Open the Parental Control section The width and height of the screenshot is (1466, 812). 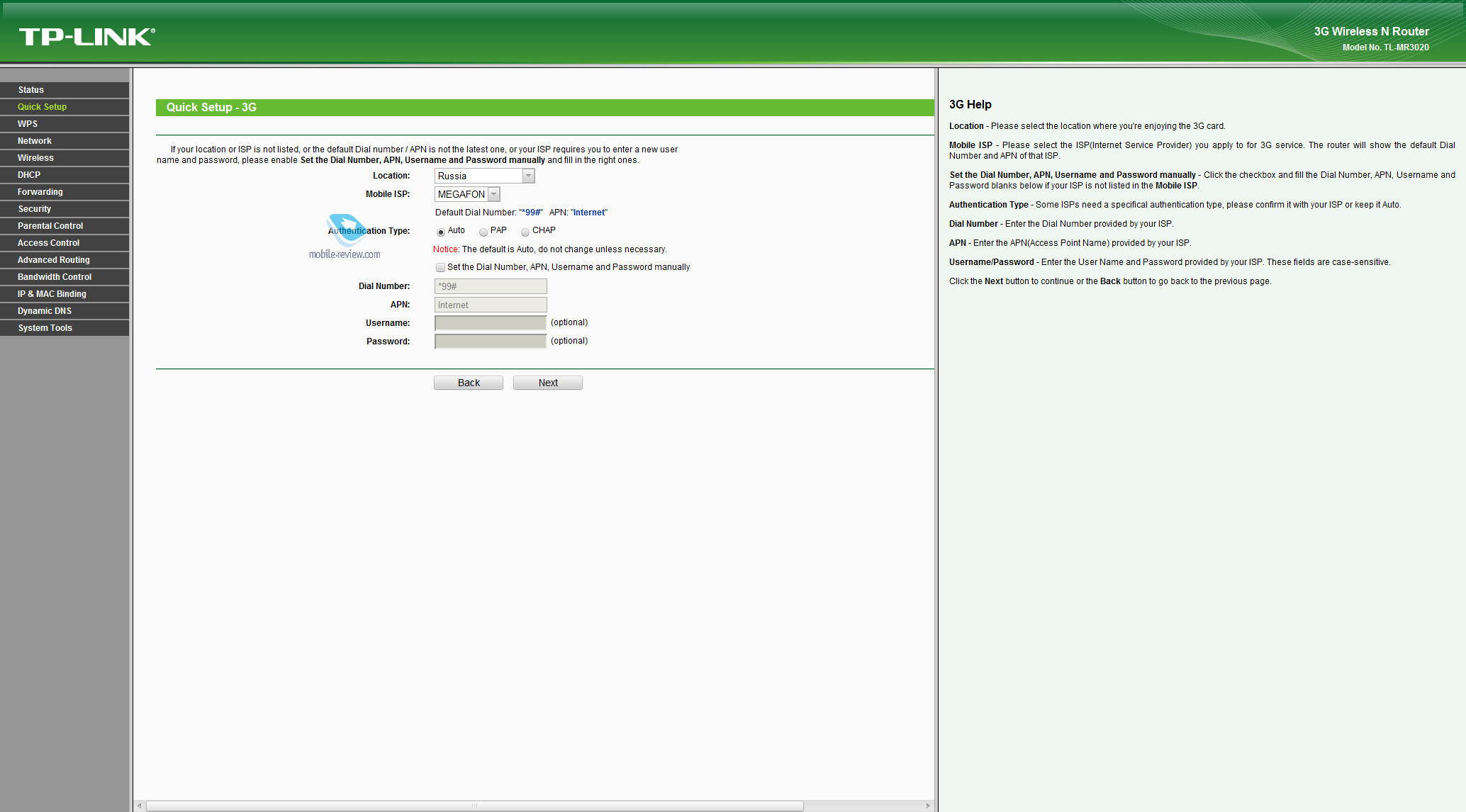coord(50,226)
